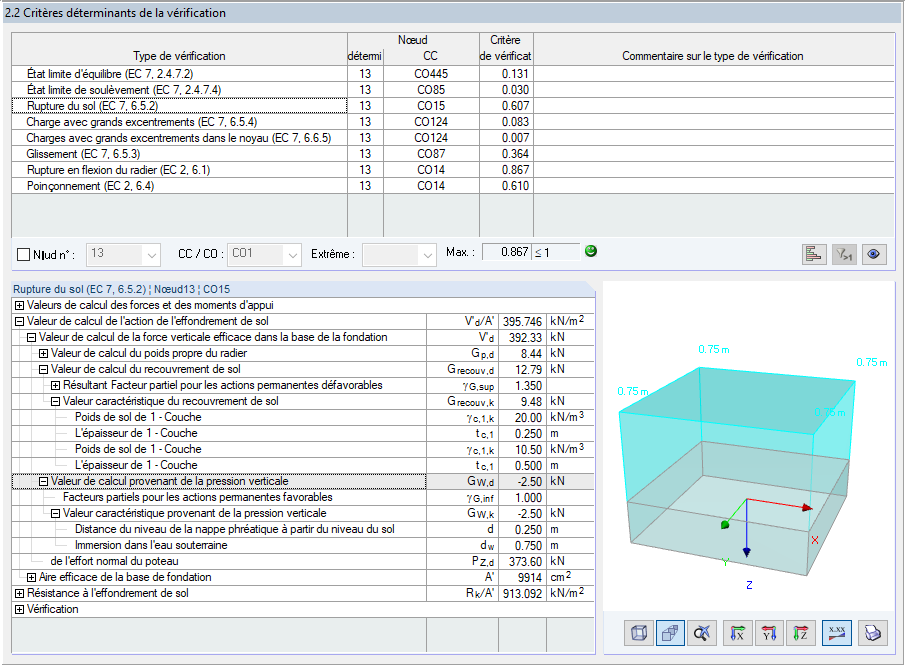Click the filter greater-than-1 icon
Image resolution: width=906 pixels, height=667 pixels.
844,254
